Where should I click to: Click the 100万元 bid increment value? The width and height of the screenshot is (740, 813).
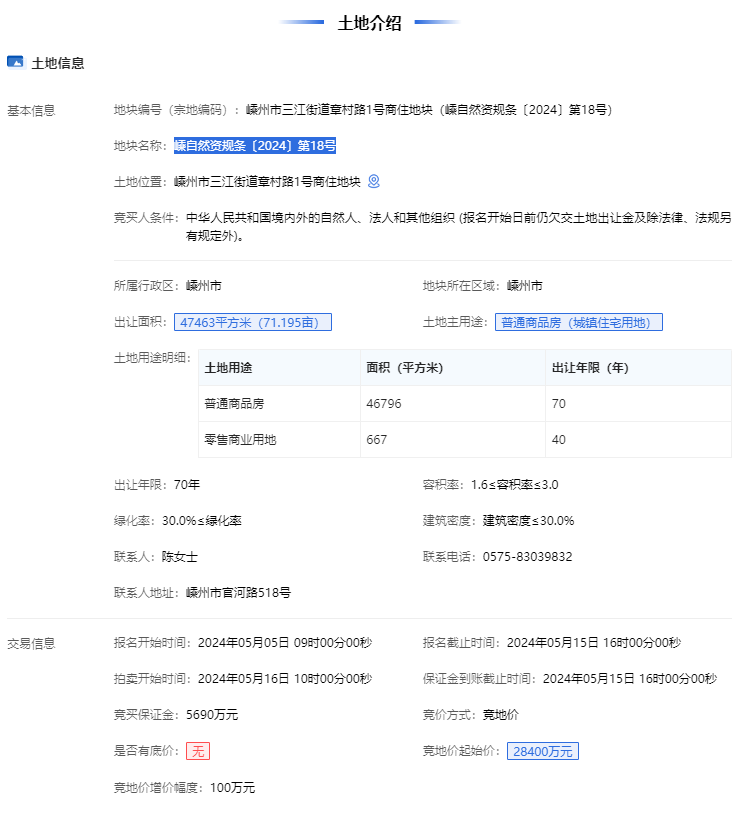[x=232, y=788]
